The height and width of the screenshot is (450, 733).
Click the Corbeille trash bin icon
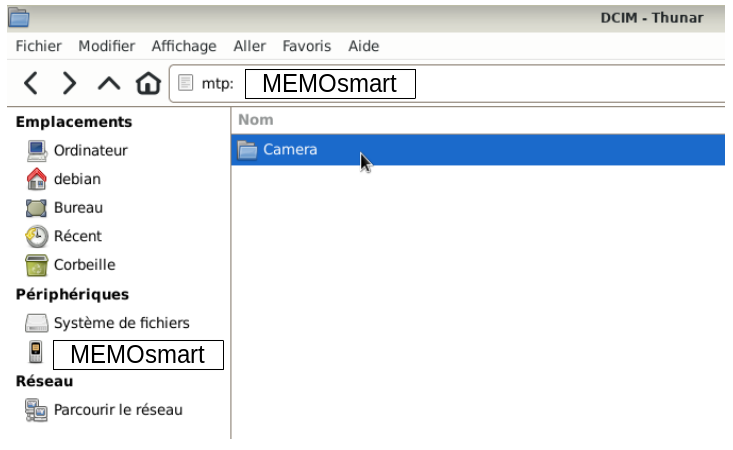36,265
